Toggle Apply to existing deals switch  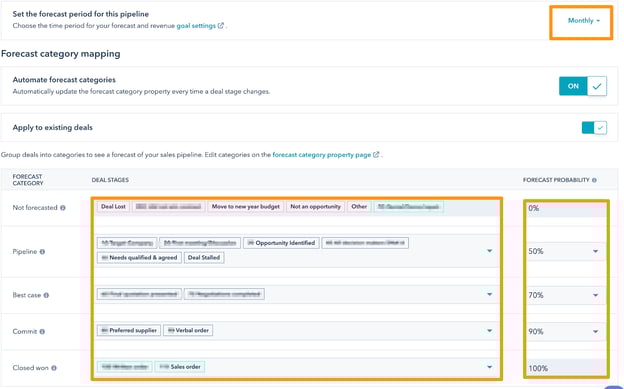point(594,128)
